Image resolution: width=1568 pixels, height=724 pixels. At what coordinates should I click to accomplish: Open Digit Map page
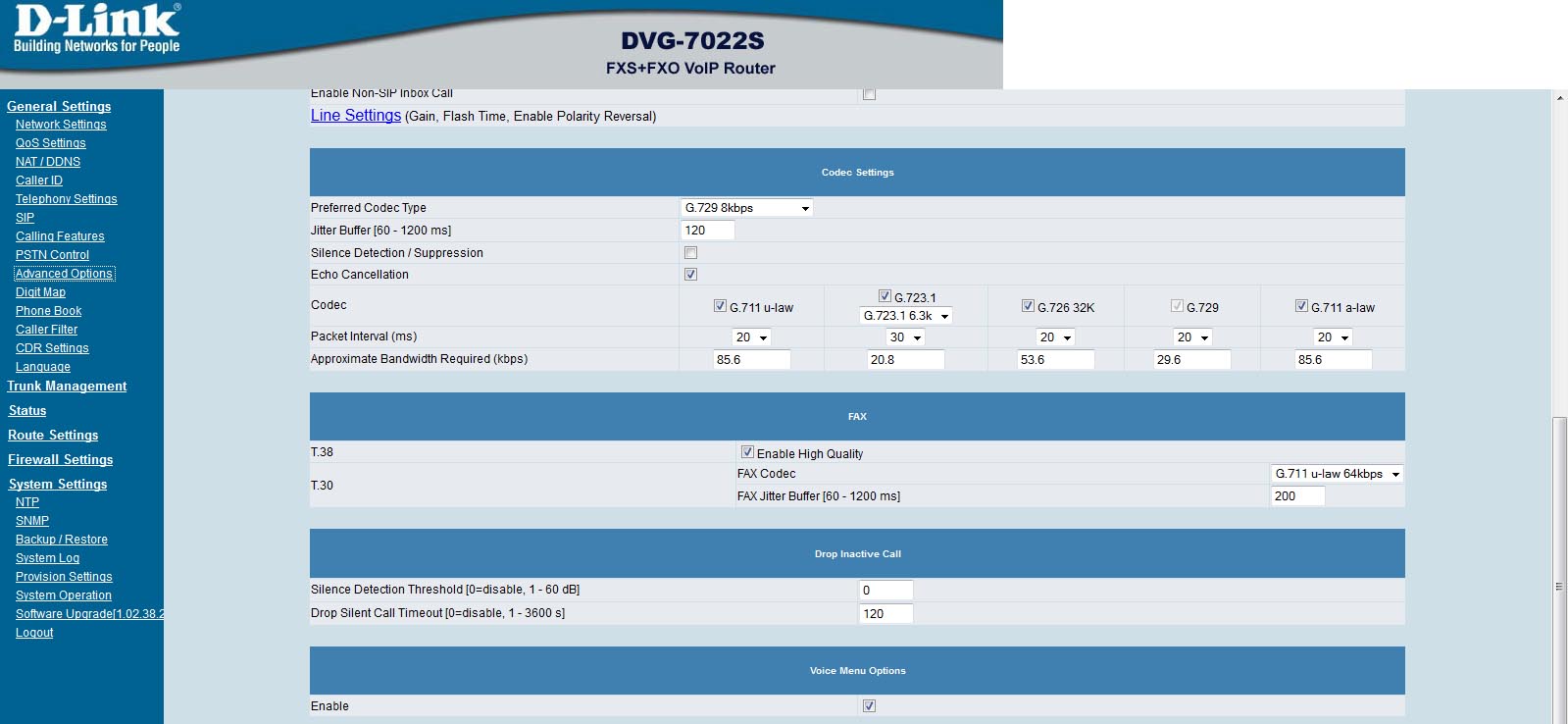tap(40, 292)
